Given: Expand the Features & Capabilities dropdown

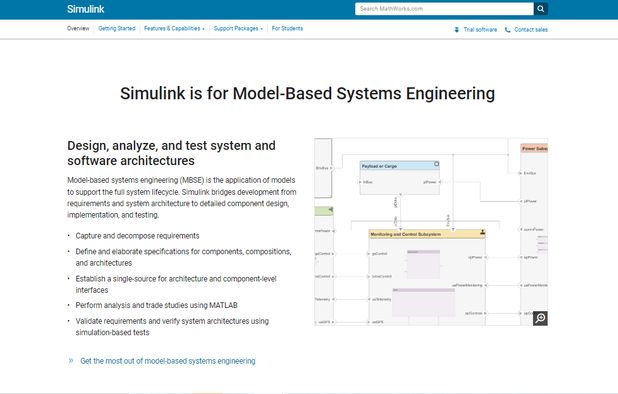Looking at the screenshot, I should 174,28.
